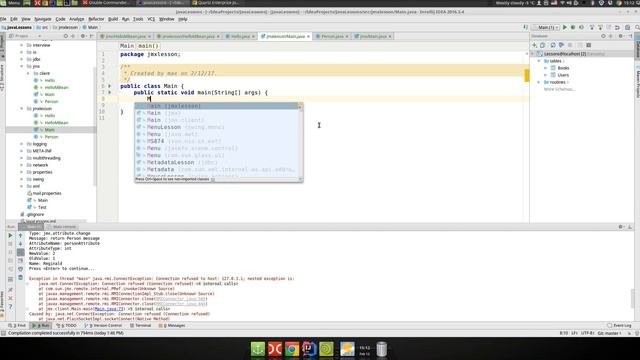Open the Navigate menu
640x360 pixels.
pyautogui.click(x=42, y=19)
